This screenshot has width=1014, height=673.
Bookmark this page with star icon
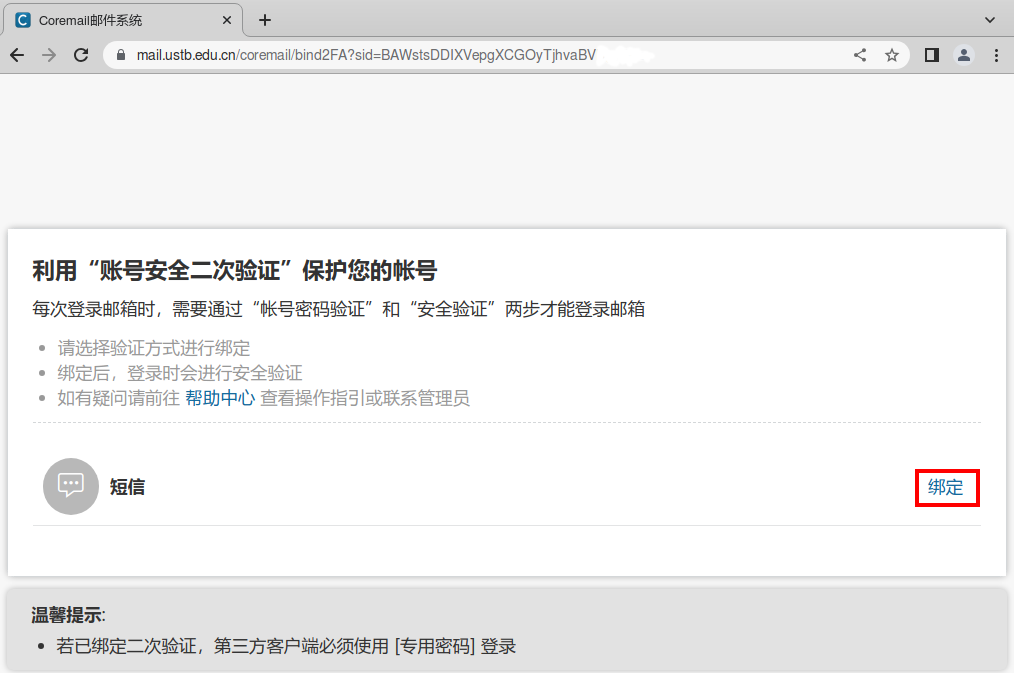(892, 56)
